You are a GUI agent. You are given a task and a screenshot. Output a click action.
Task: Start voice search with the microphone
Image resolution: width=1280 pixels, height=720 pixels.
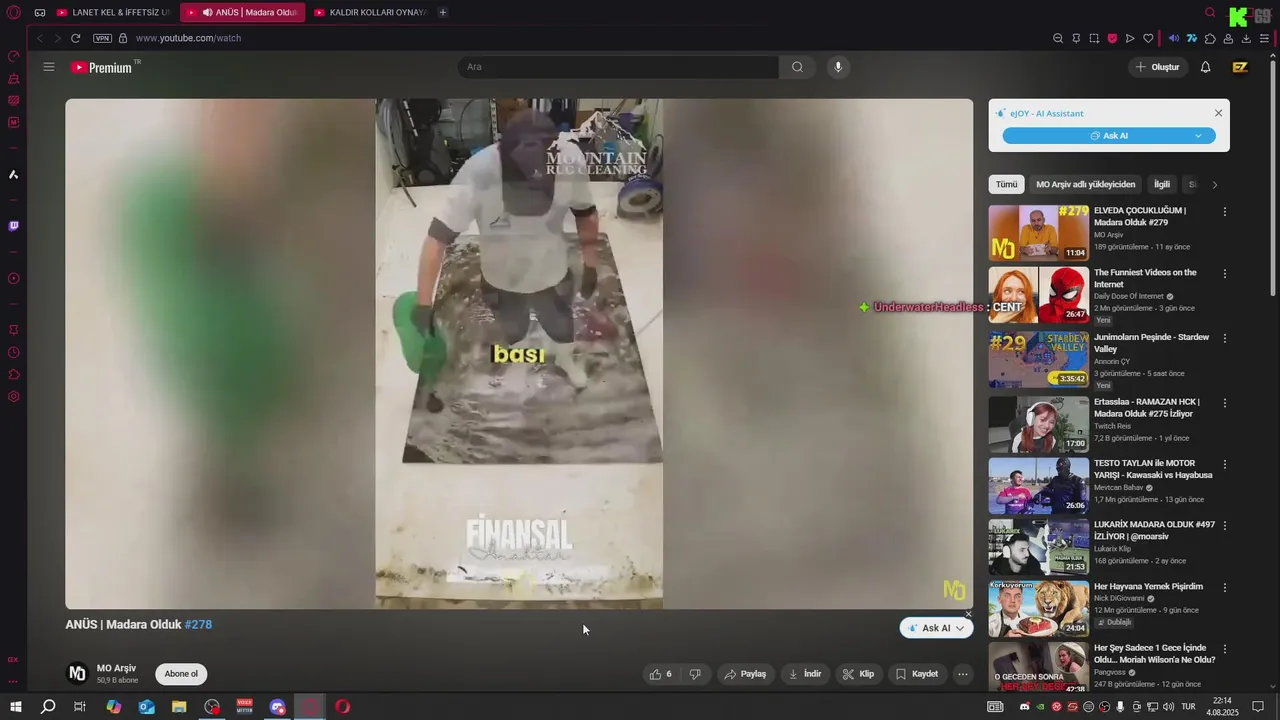[x=838, y=67]
